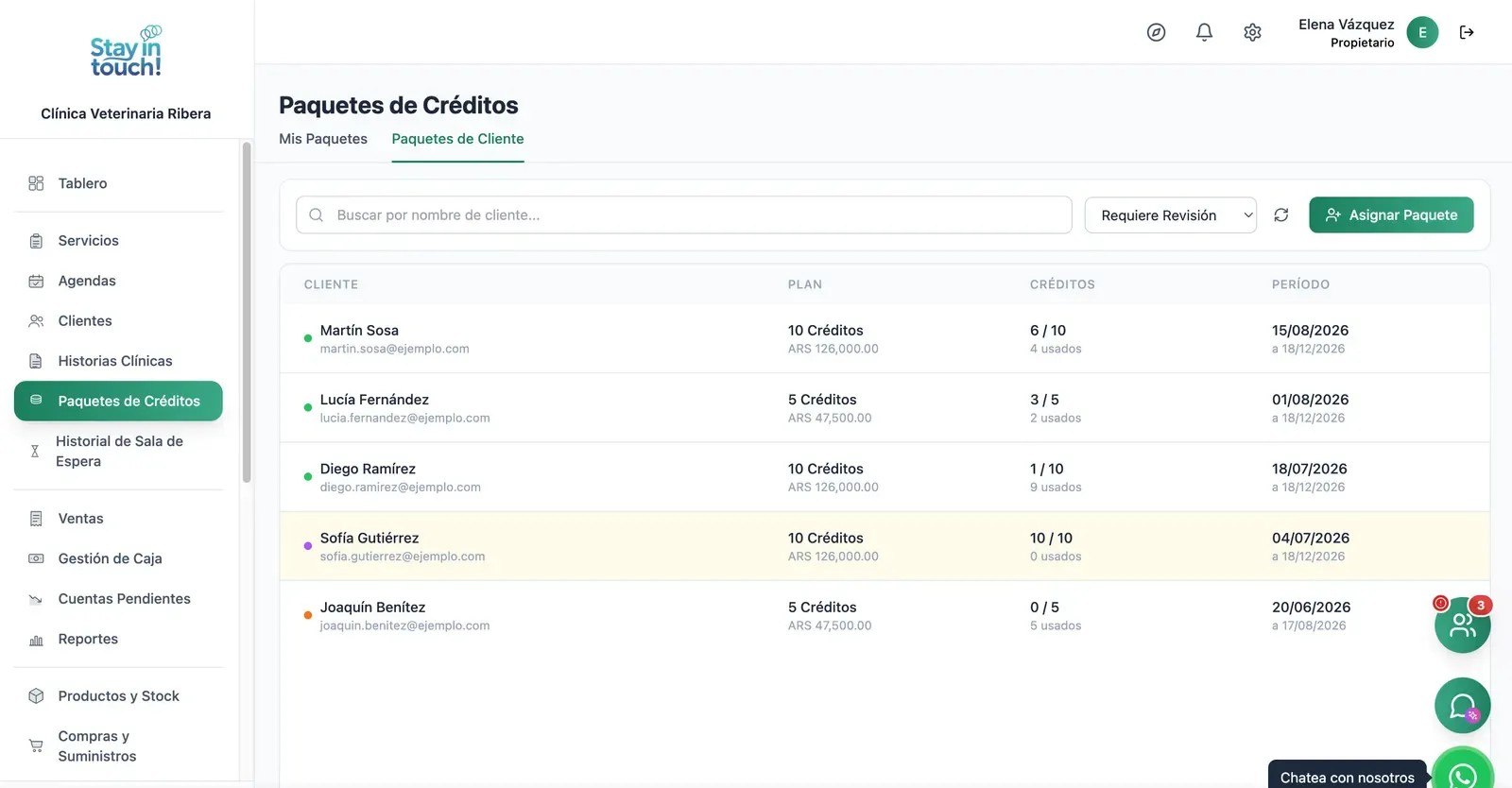Viewport: 1512px width, 788px height.
Task: Refresh the client packages list
Action: pyautogui.click(x=1280, y=215)
